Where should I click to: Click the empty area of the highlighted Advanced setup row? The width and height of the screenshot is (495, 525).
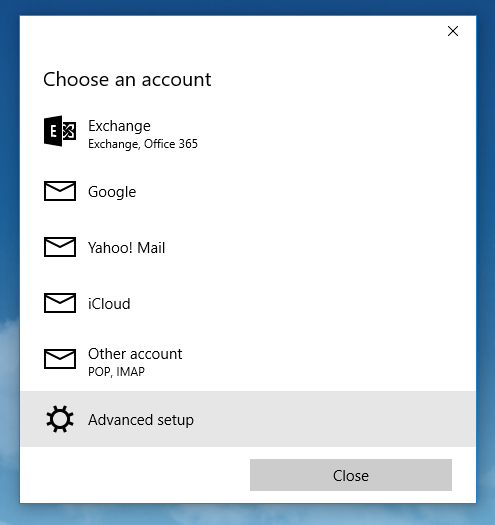(335, 419)
